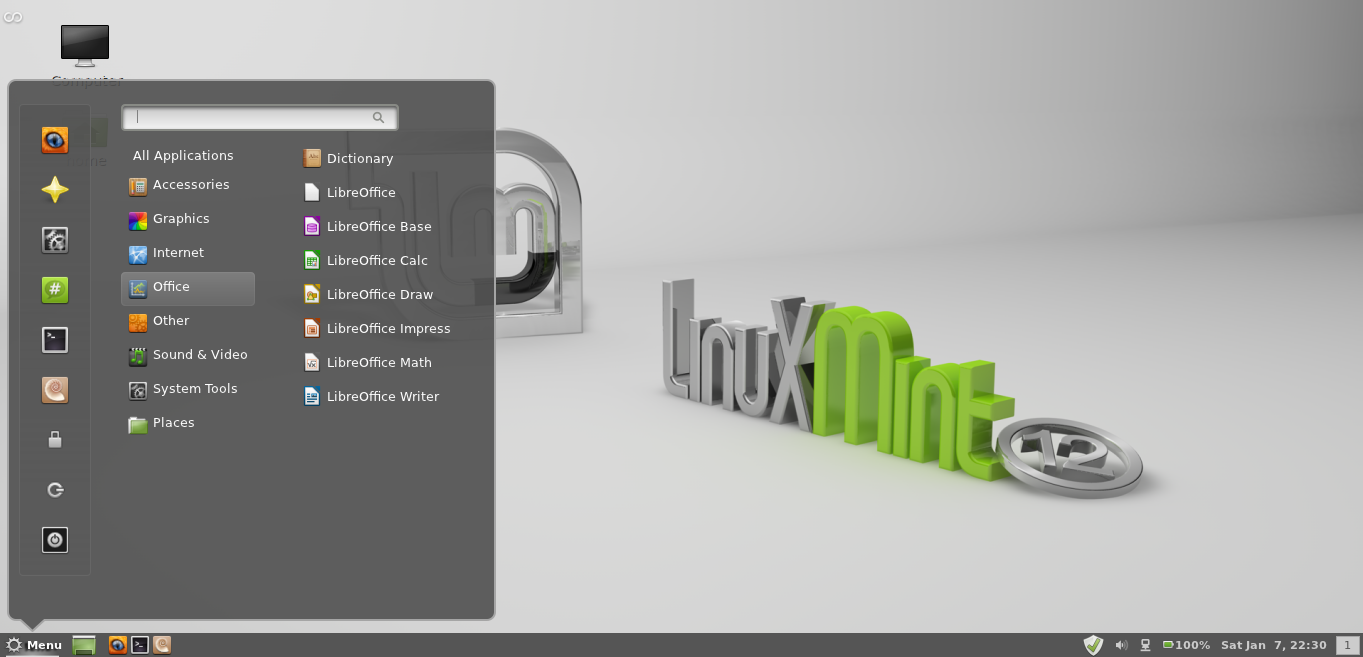Launch the eye-icon browser from the favorites sidebar
Image resolution: width=1363 pixels, height=657 pixels.
(x=55, y=140)
